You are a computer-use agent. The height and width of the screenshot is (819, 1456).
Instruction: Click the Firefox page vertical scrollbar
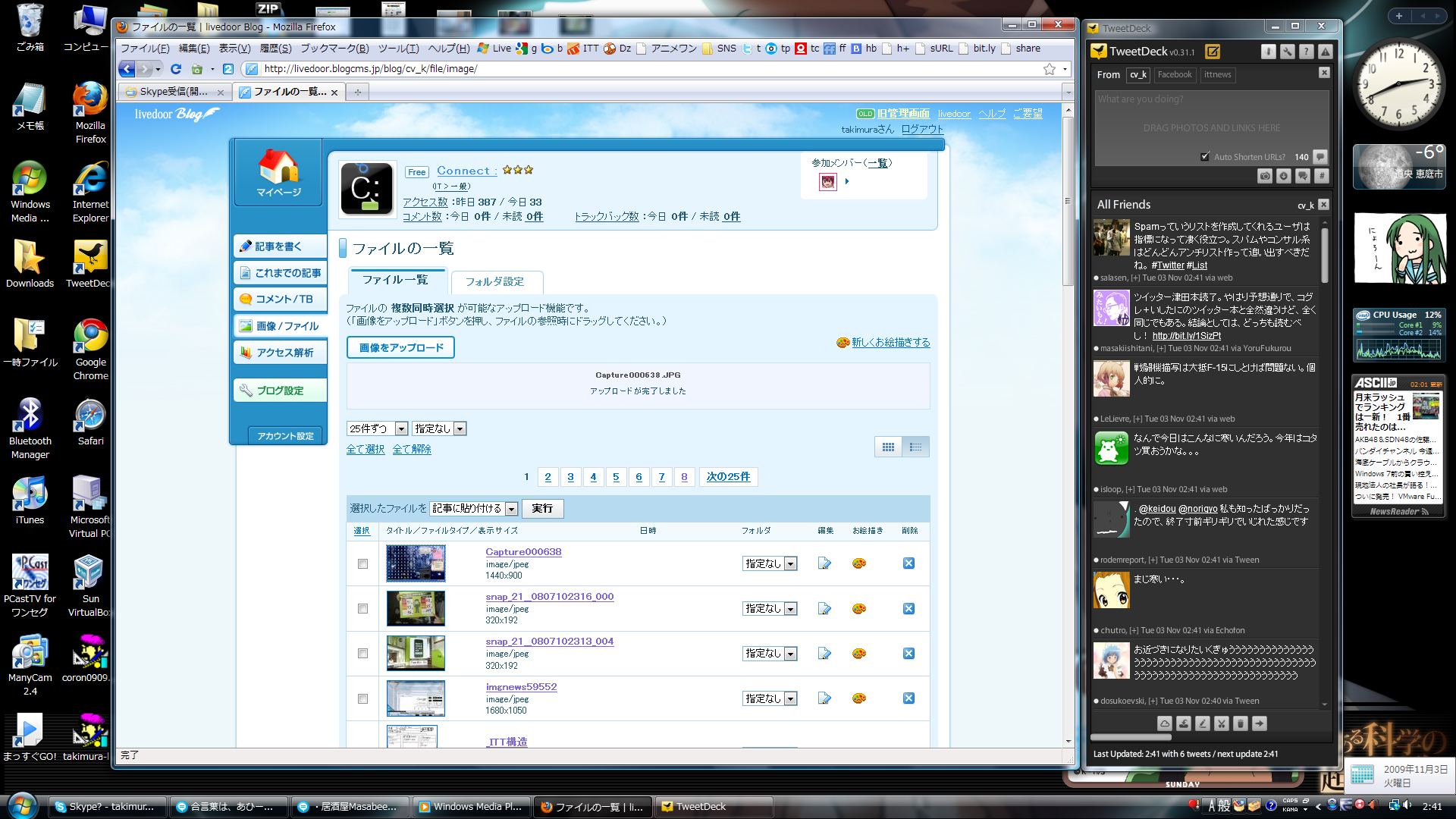(1068, 201)
